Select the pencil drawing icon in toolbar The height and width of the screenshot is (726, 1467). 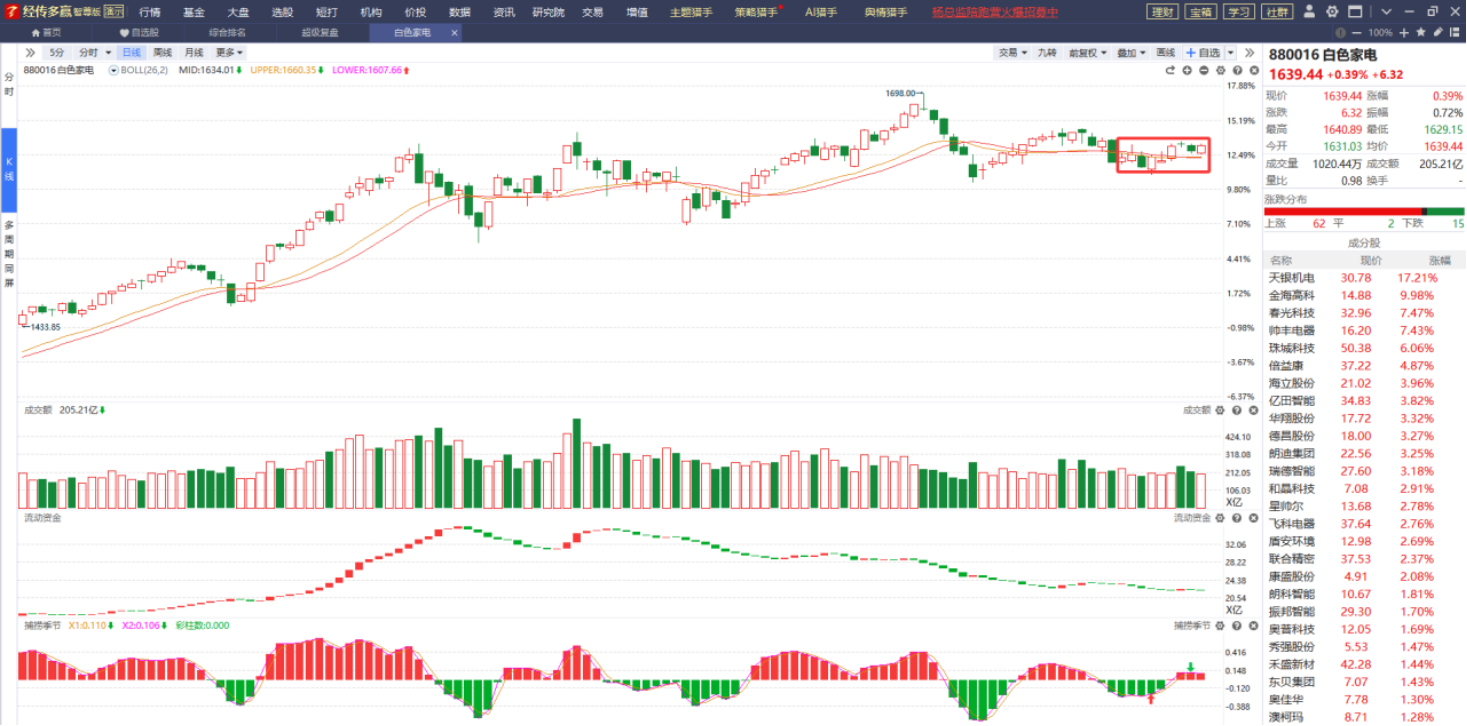coord(1437,33)
